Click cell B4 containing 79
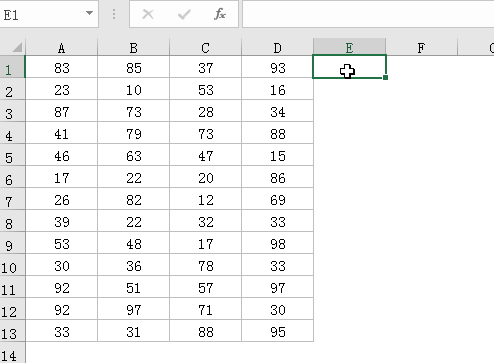The width and height of the screenshot is (494, 363). tap(133, 133)
